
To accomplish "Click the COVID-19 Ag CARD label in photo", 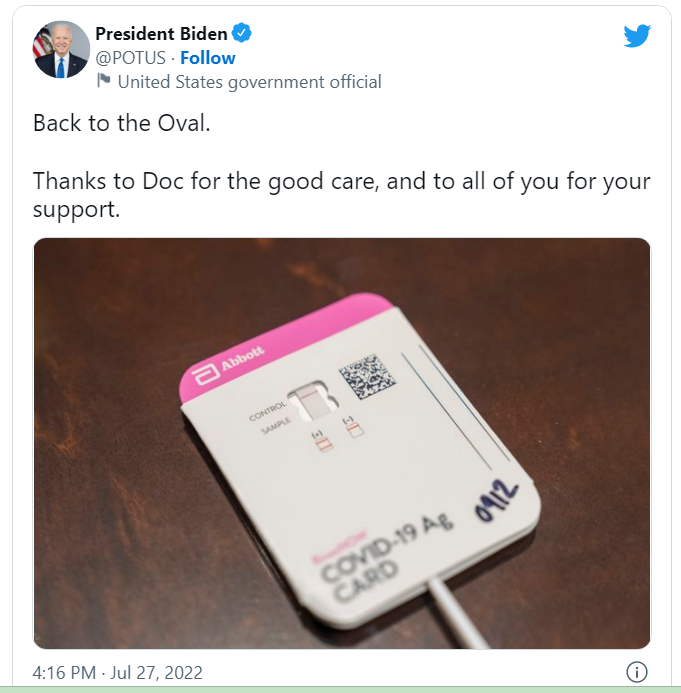I will click(382, 558).
